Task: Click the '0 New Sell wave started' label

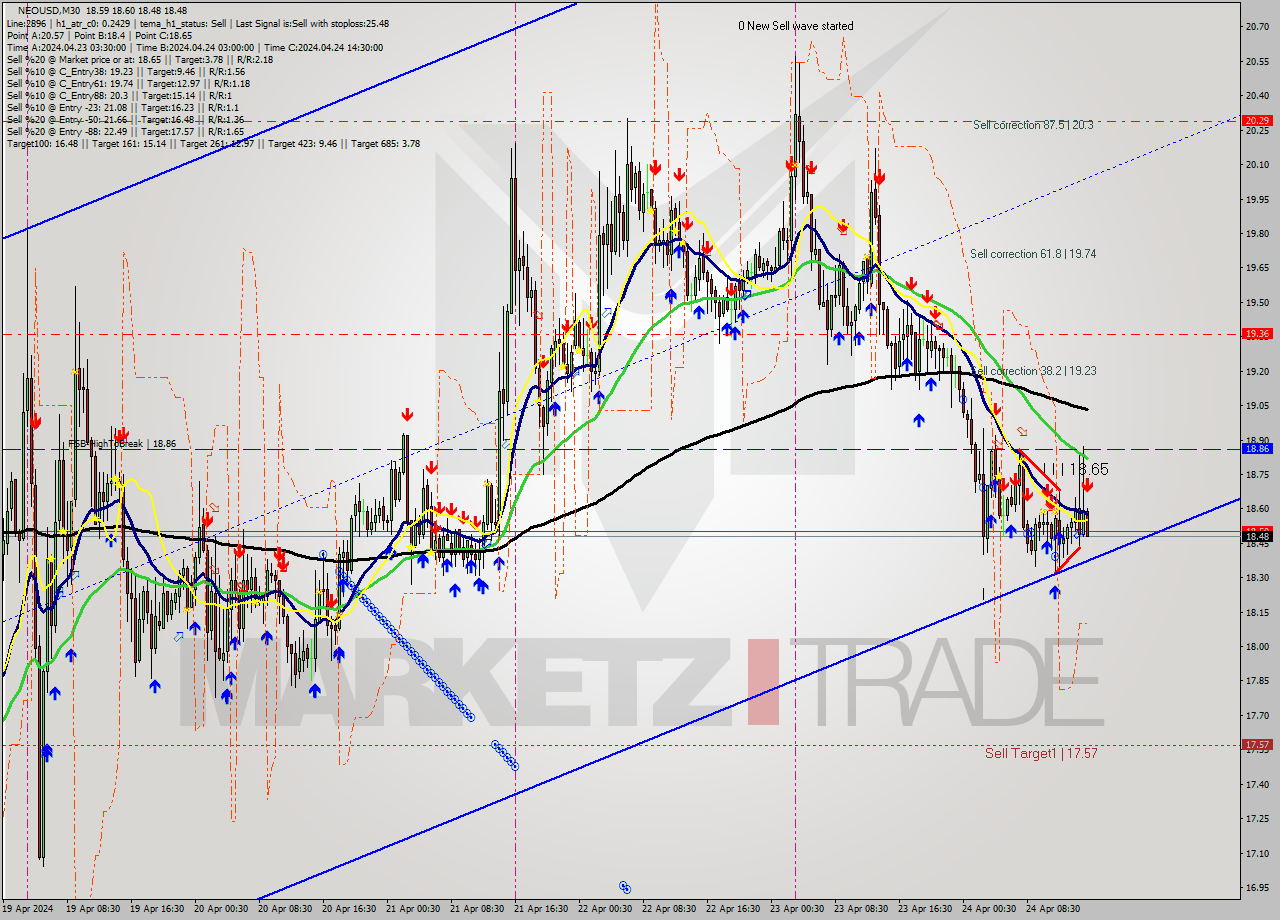Action: pos(796,26)
